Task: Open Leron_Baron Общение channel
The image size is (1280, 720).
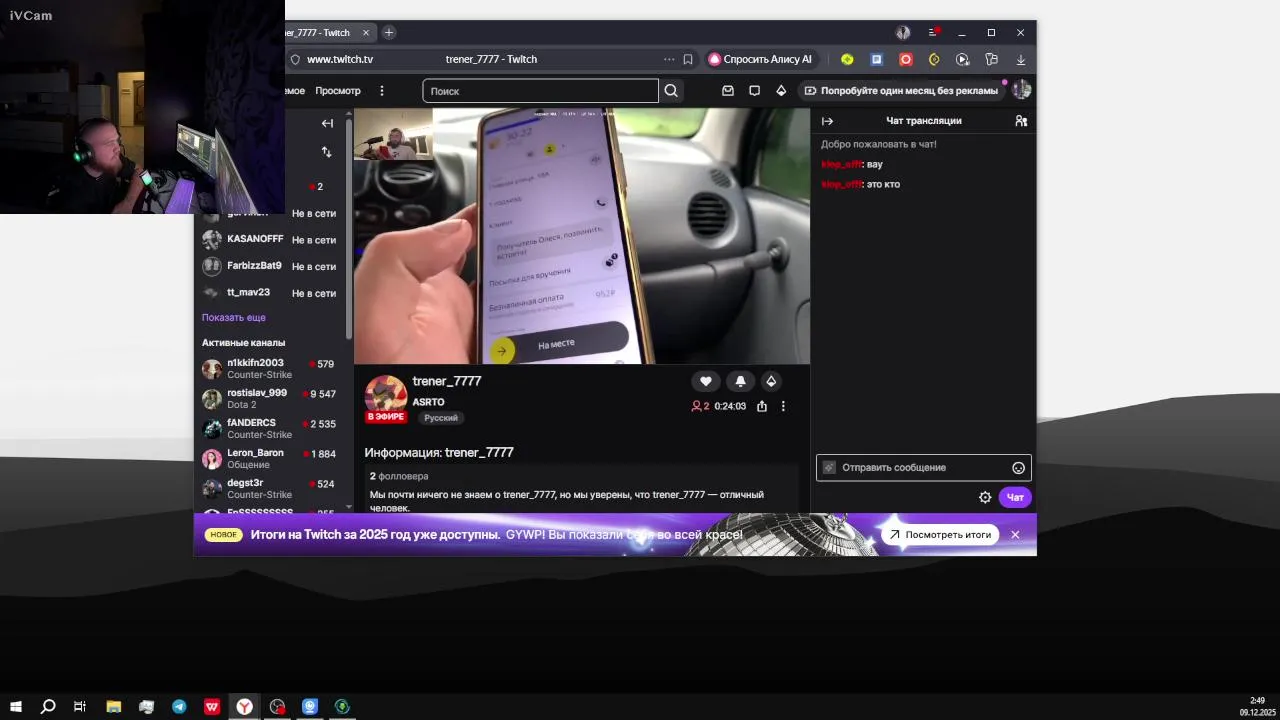Action: tap(270, 459)
